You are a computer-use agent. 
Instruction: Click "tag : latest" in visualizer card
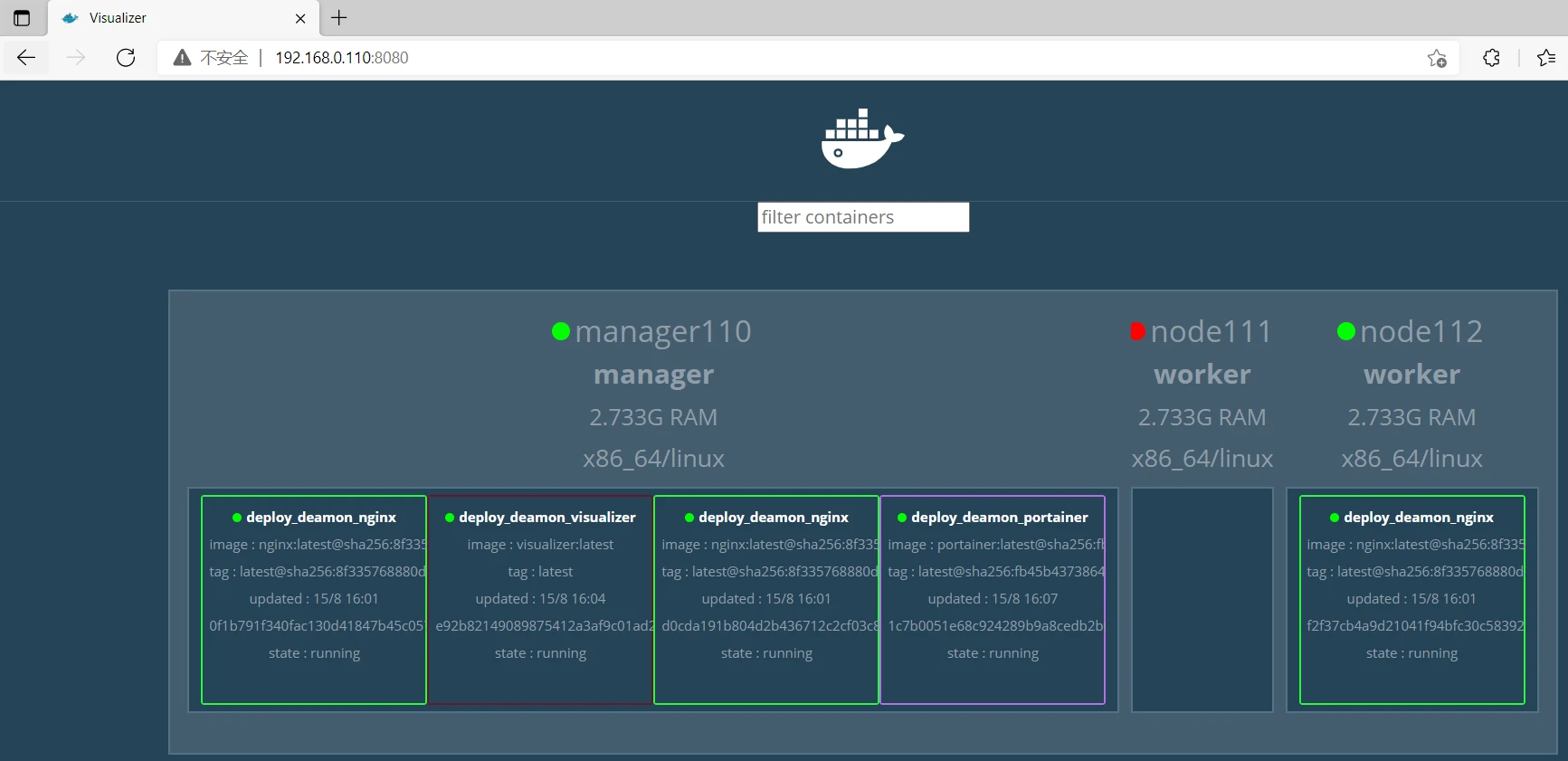[x=540, y=572]
